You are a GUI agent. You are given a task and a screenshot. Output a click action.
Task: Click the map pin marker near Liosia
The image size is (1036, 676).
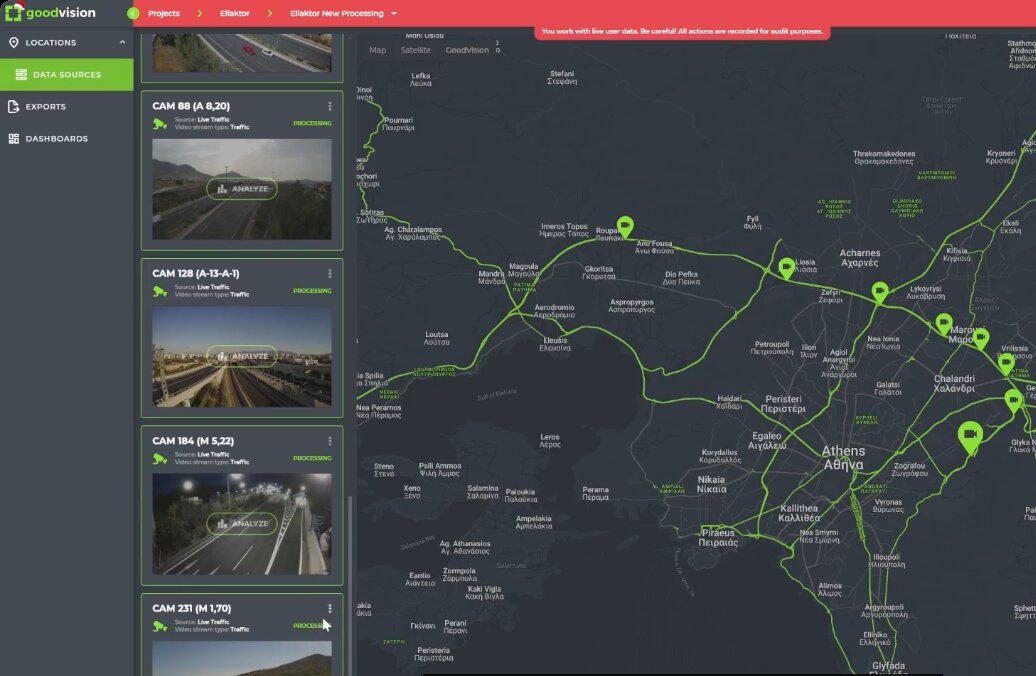(x=787, y=267)
